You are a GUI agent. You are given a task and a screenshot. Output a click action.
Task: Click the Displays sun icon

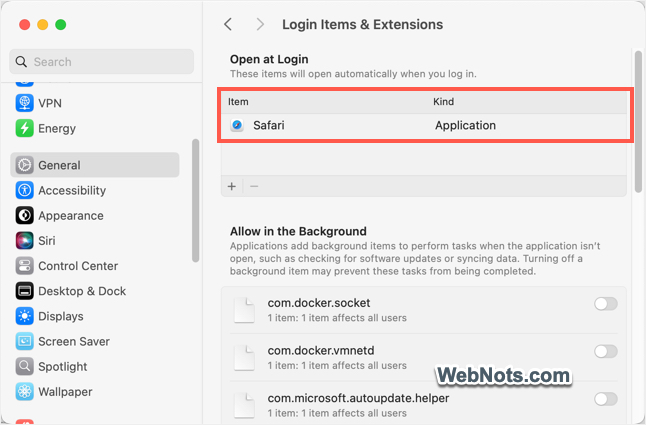pos(24,316)
